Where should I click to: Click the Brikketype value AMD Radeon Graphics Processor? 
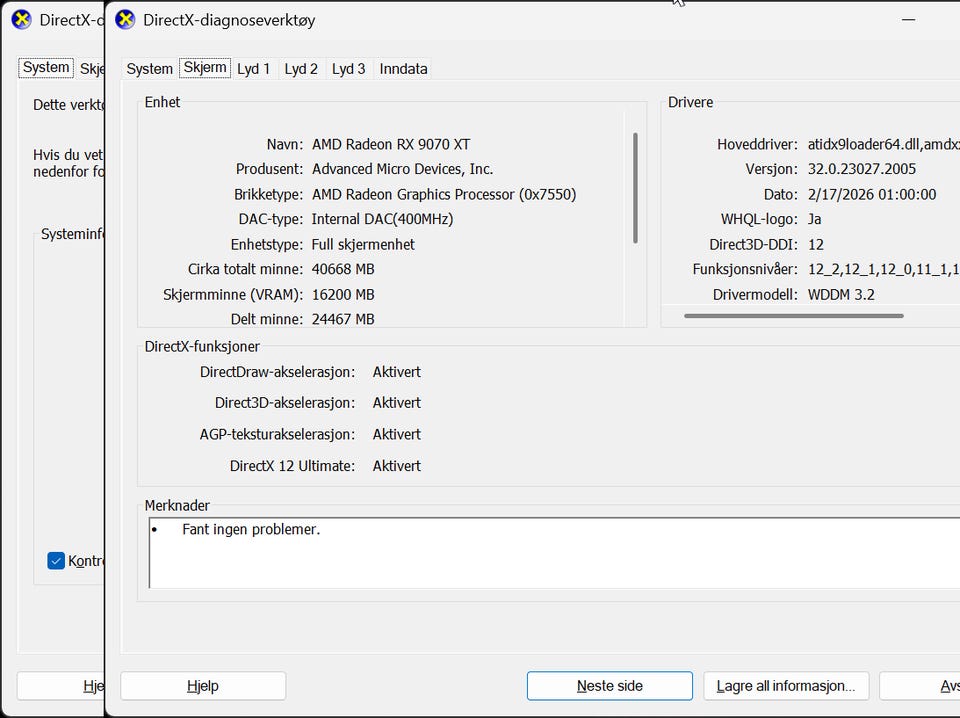444,195
